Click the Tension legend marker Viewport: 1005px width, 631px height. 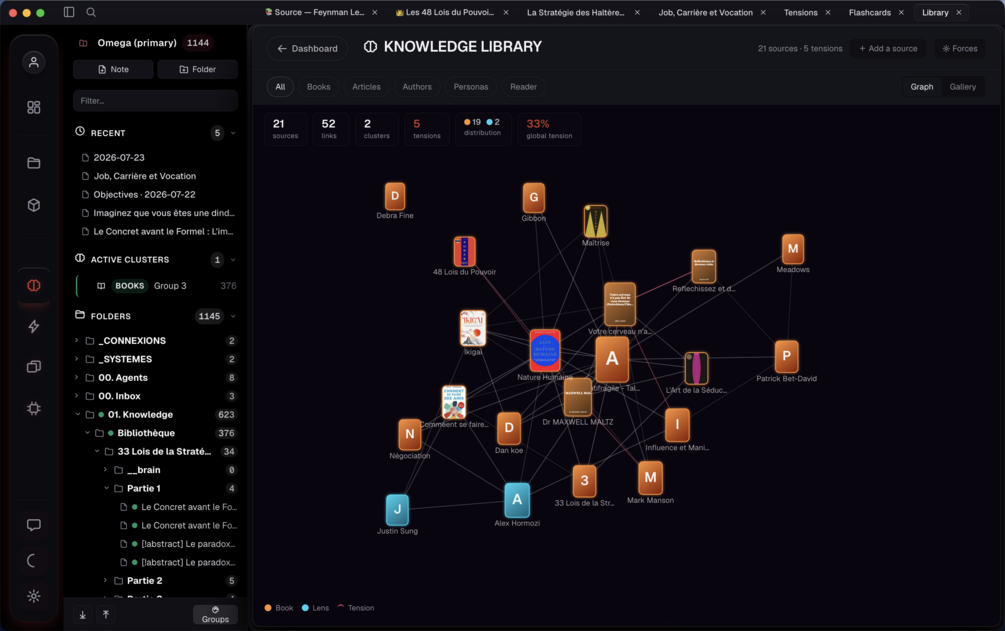341,607
